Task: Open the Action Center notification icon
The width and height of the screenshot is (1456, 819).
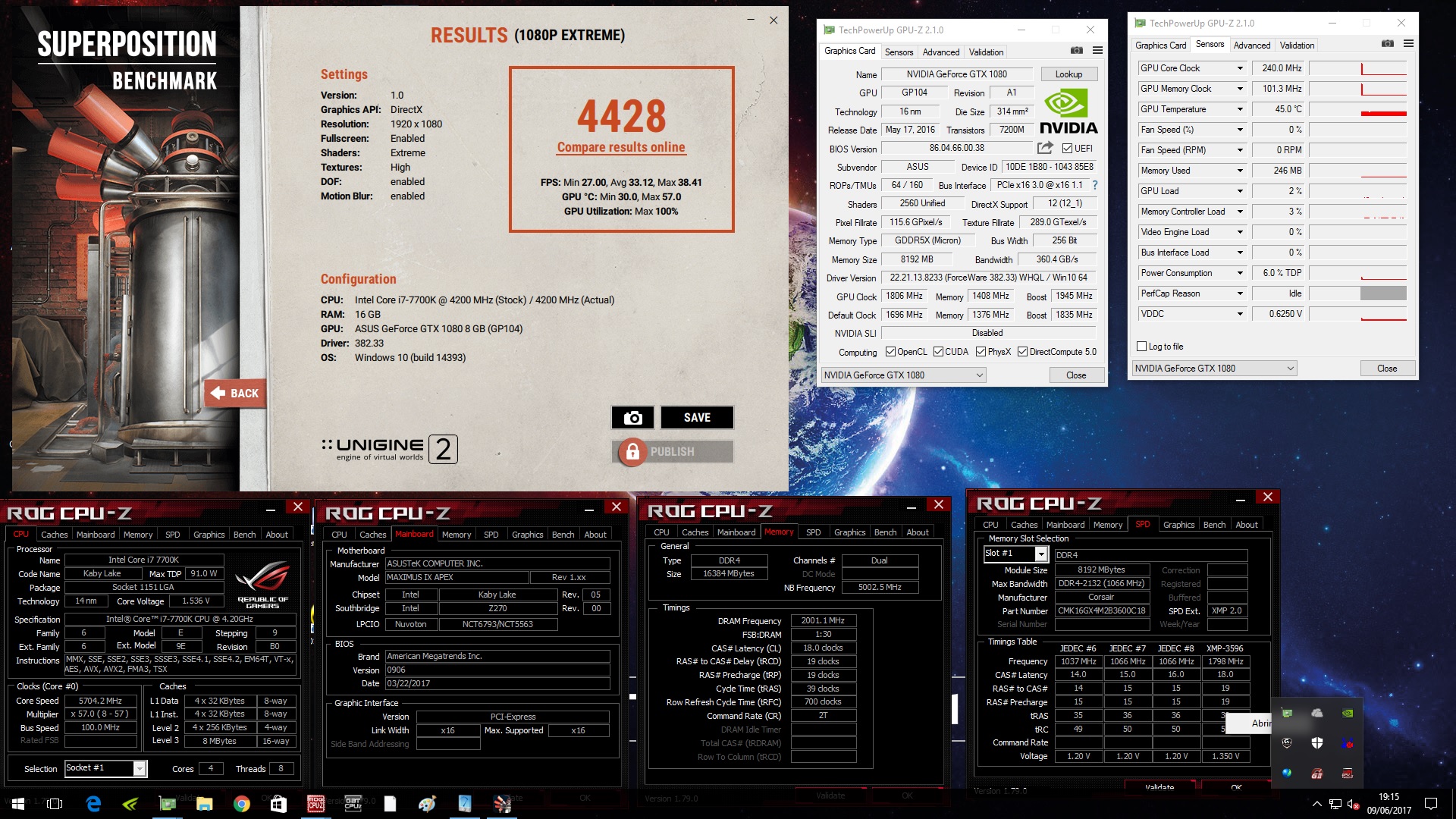Action: coord(1431,804)
